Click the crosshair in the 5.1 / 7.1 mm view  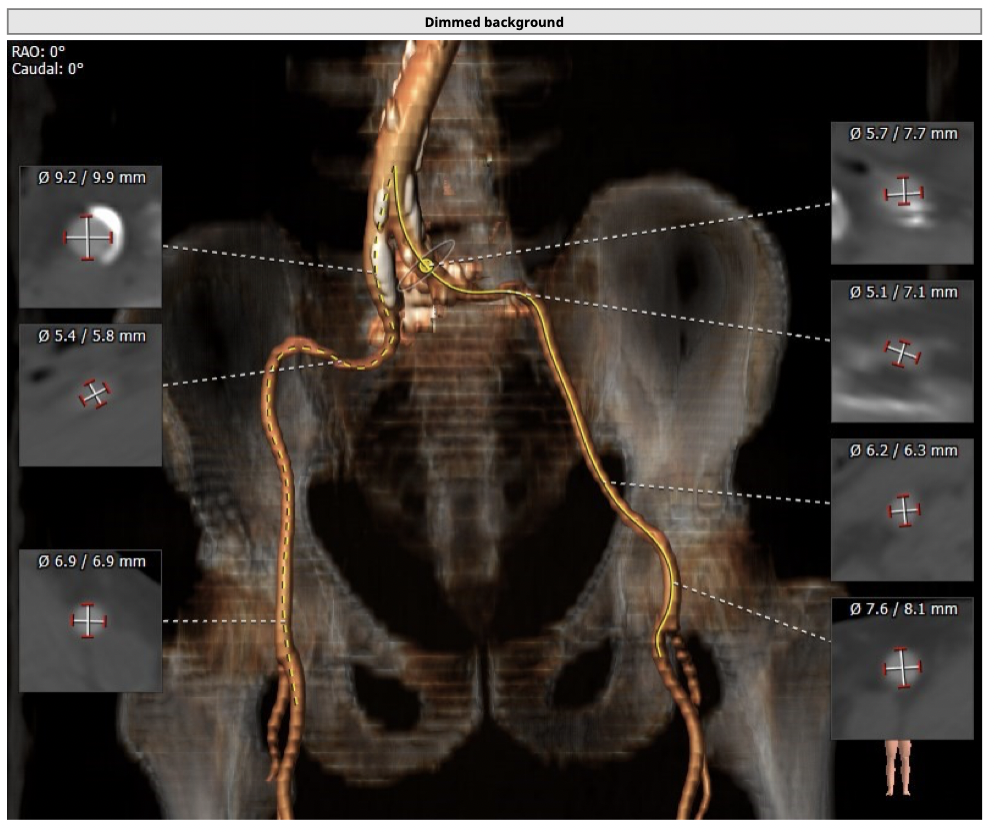902,352
